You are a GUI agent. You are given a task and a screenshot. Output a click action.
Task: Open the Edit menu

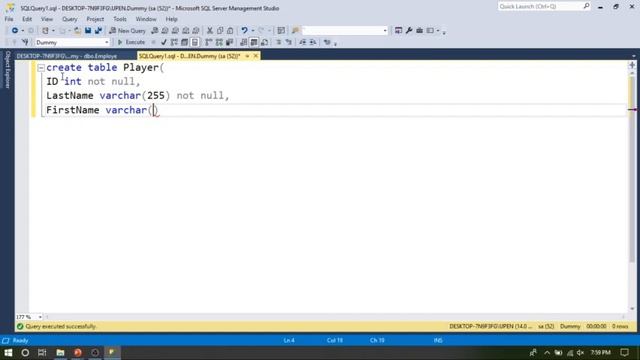coord(27,19)
